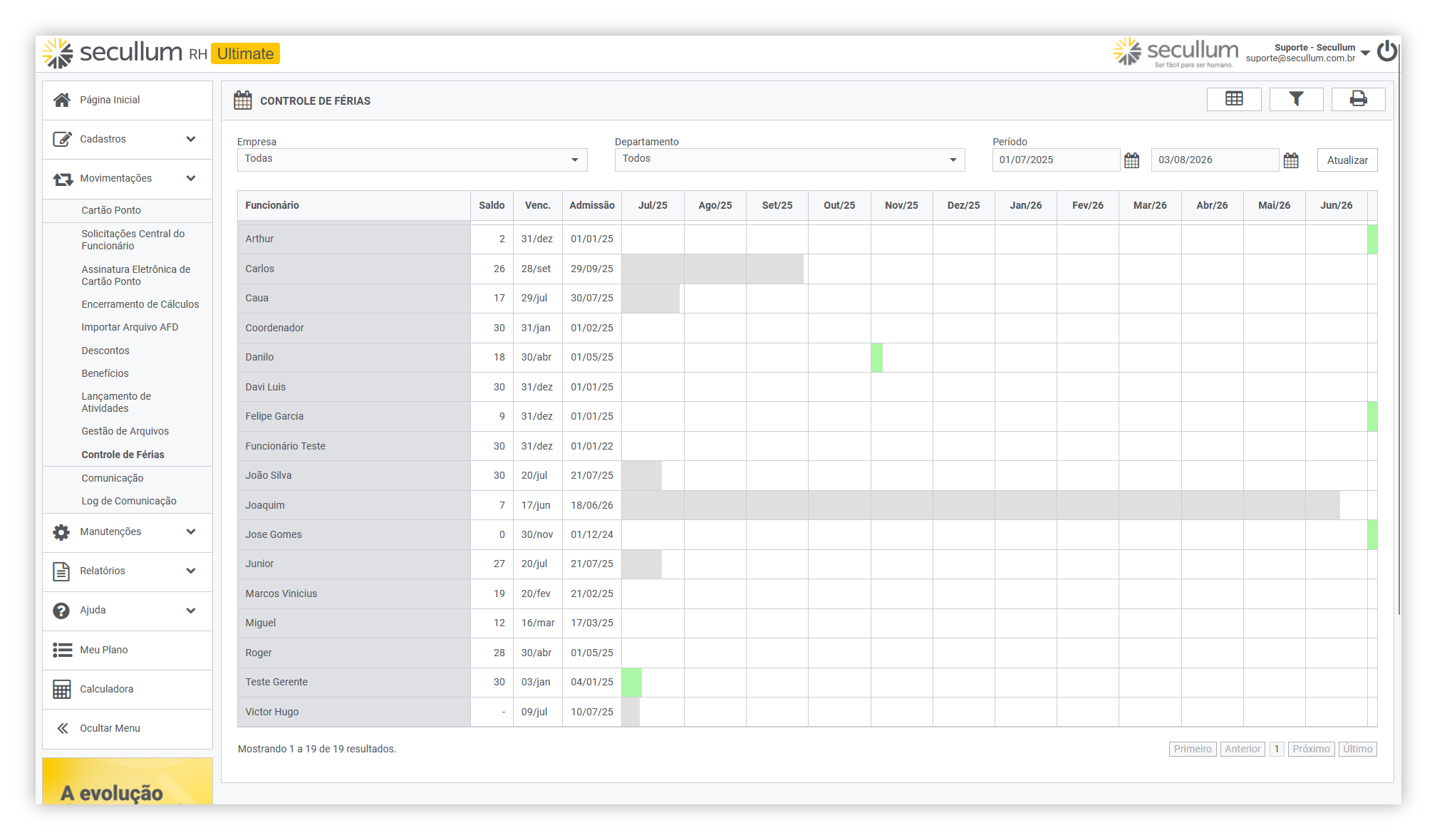This screenshot has height=840, width=1437.
Task: Open the start date calendar picker icon
Action: point(1131,160)
